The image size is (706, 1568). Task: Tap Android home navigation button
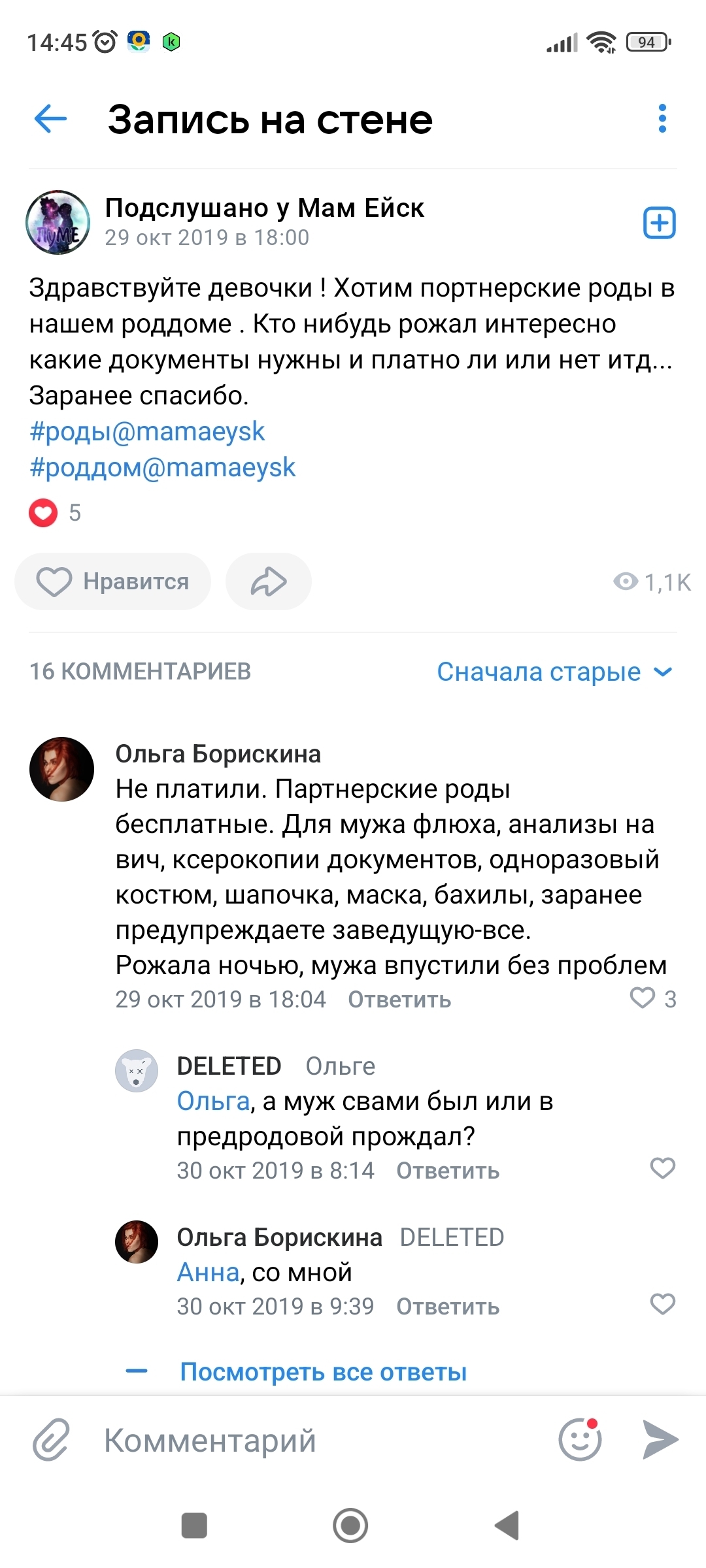pyautogui.click(x=350, y=1526)
